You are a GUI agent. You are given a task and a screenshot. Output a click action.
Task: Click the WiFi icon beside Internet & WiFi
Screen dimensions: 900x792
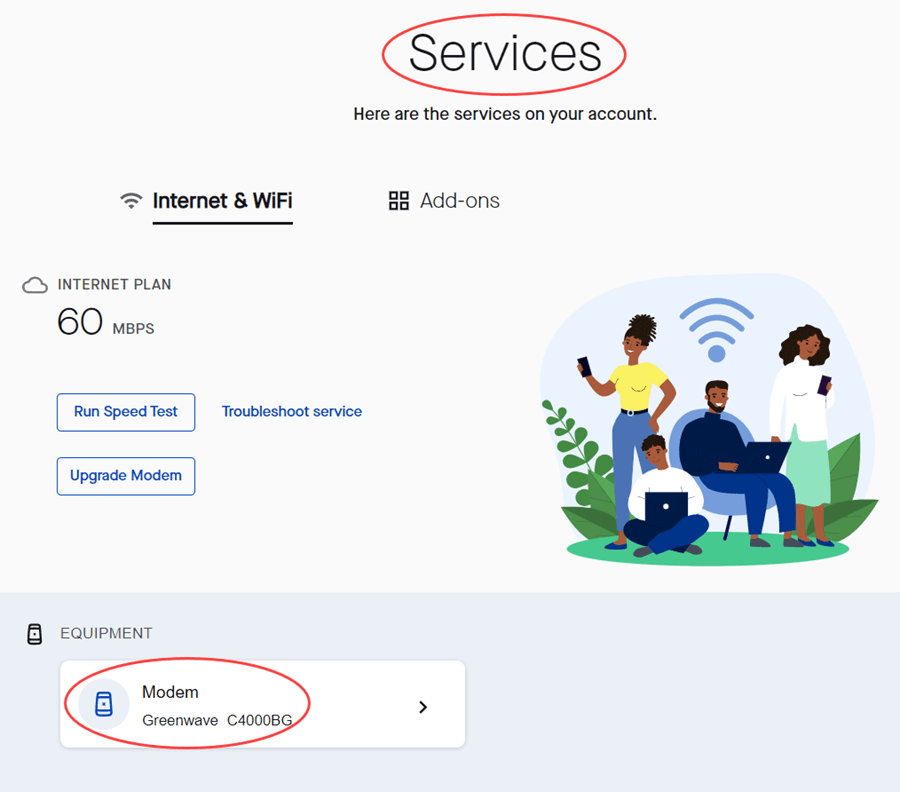click(x=131, y=201)
